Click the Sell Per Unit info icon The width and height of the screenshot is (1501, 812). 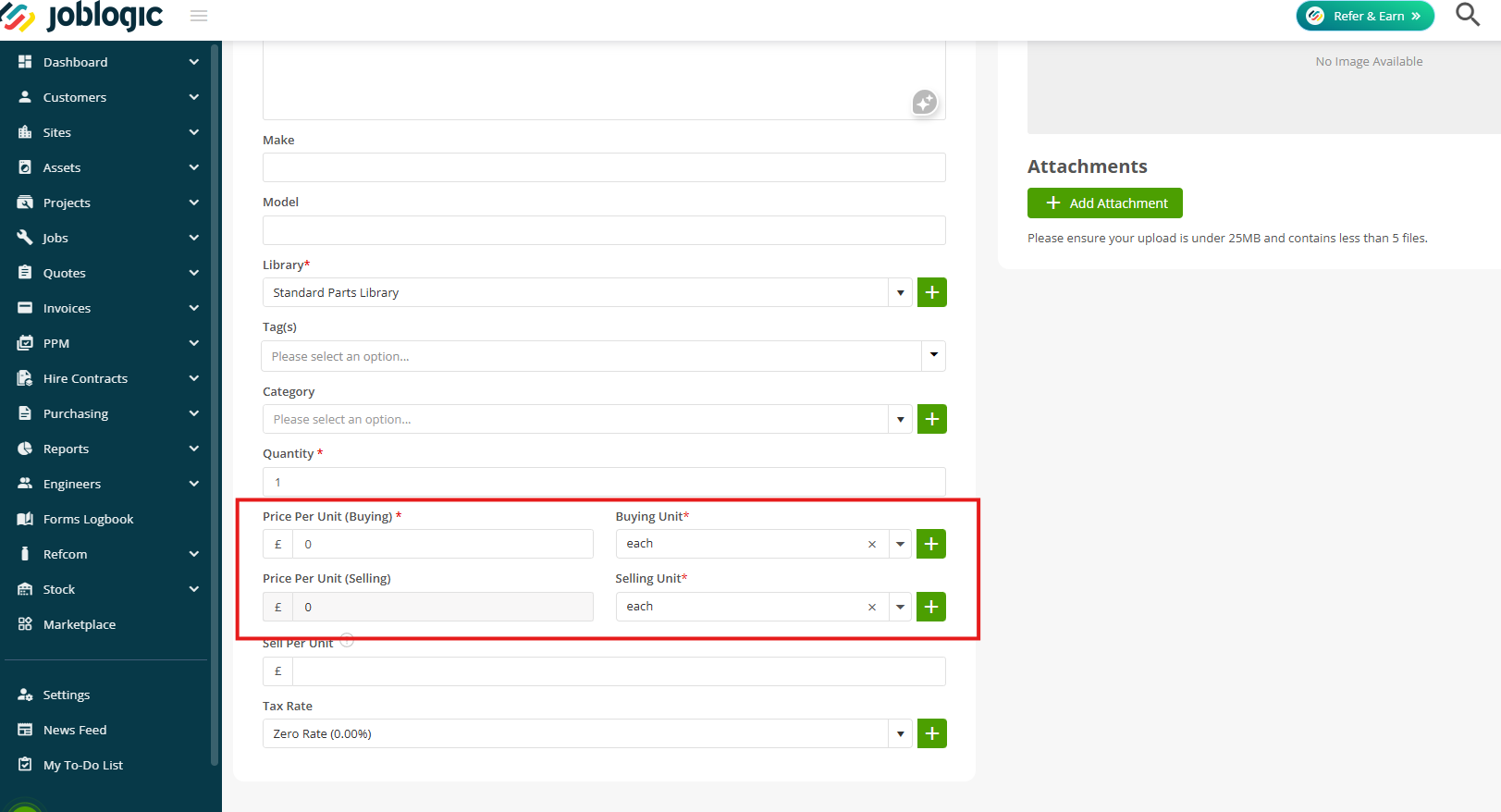click(347, 640)
